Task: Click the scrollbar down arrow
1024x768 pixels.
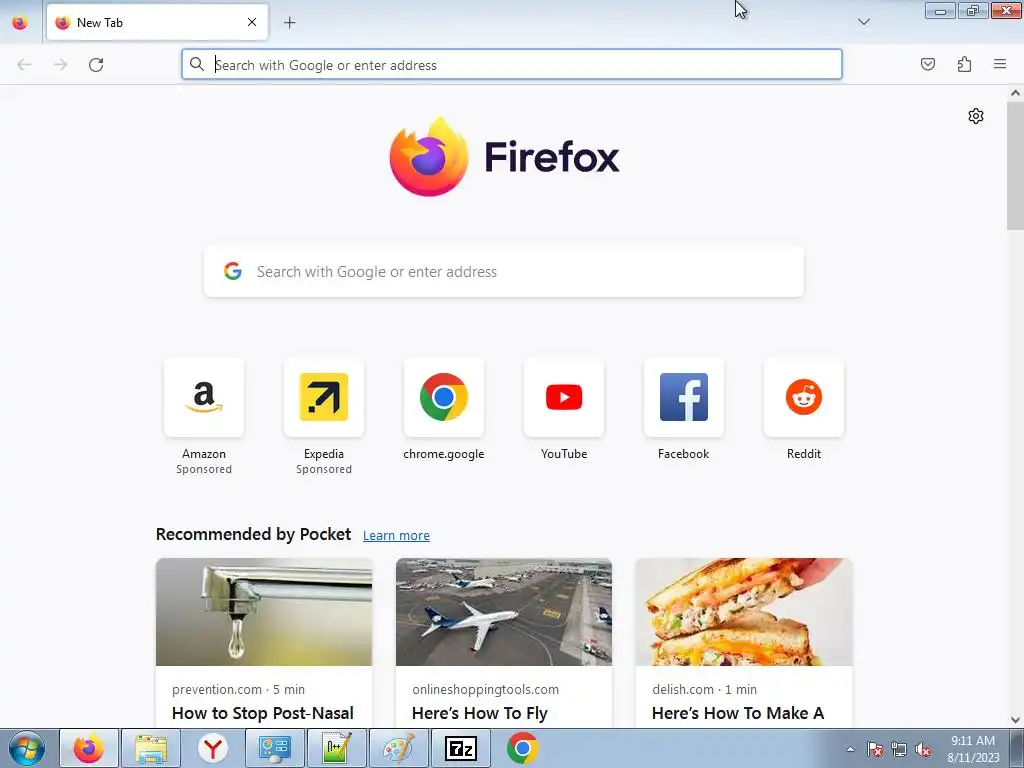Action: point(1015,720)
